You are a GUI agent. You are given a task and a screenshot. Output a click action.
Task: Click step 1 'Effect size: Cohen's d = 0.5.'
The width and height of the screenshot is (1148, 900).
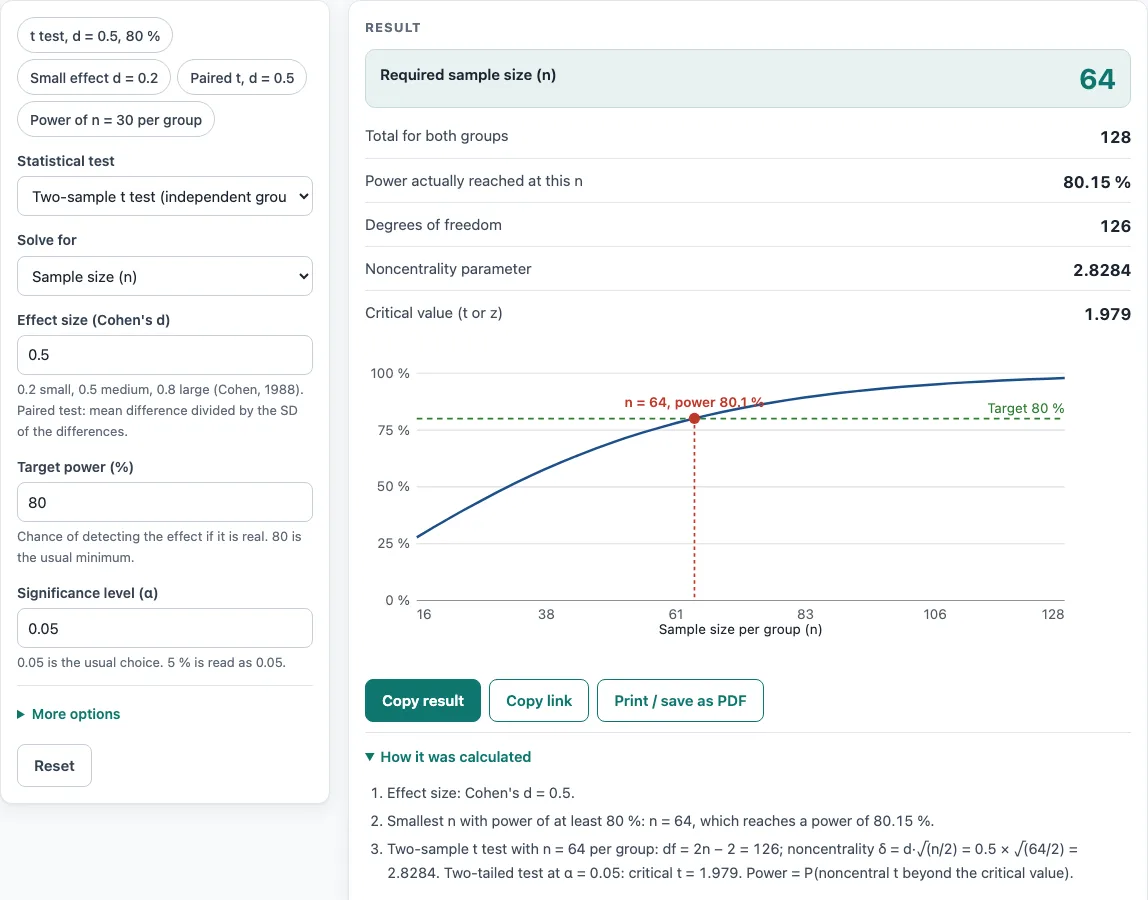coord(480,793)
